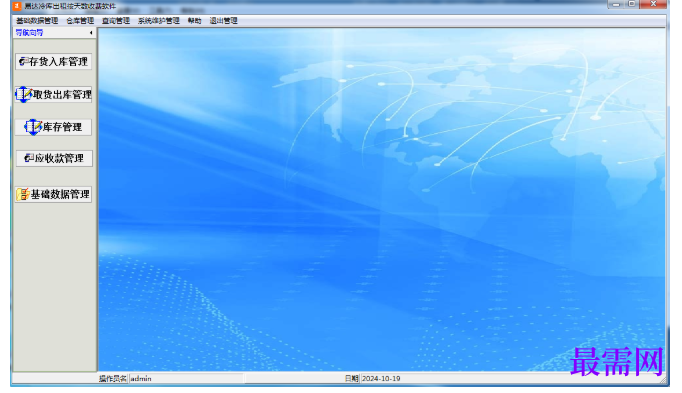Click the 操作员名 label in status bar

[x=113, y=379]
